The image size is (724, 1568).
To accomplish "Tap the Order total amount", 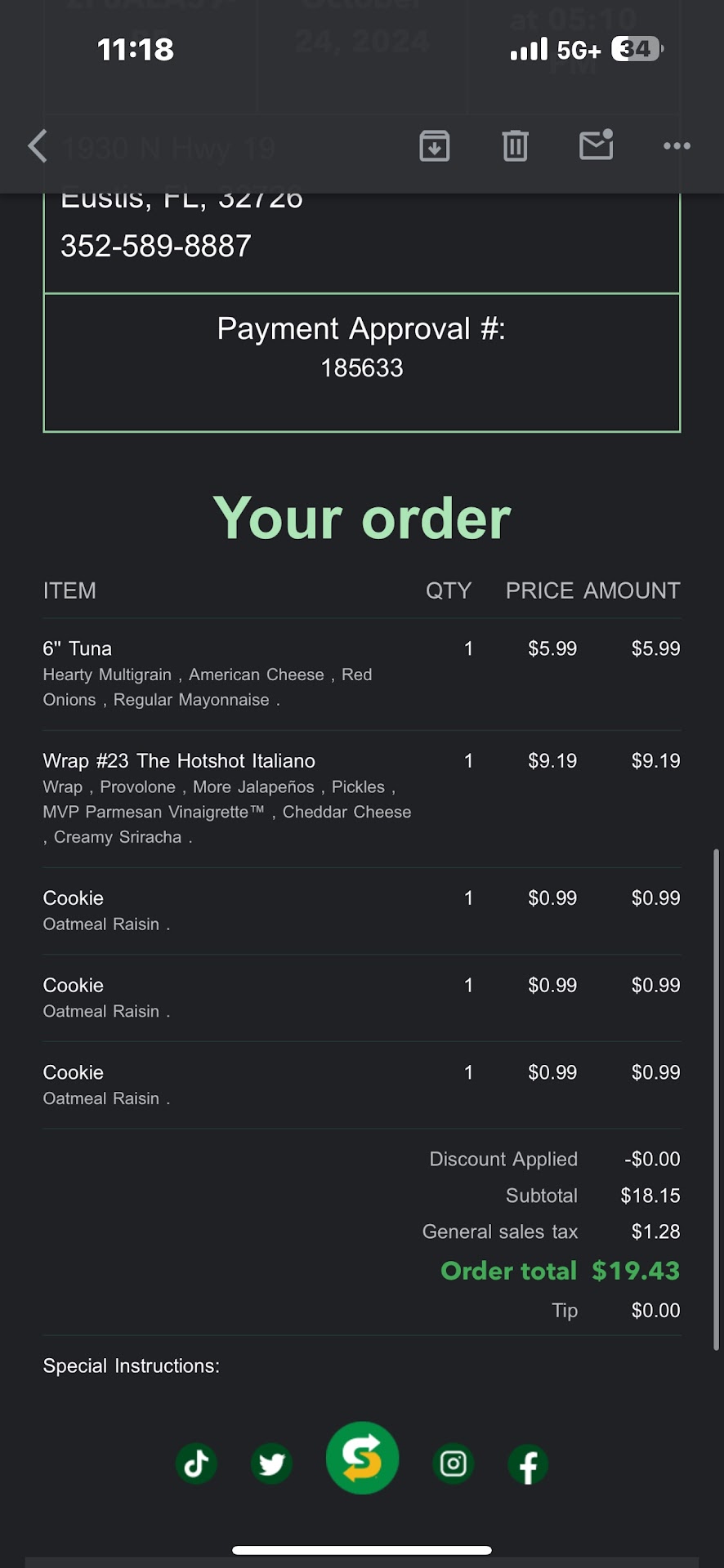I will pos(636,1271).
